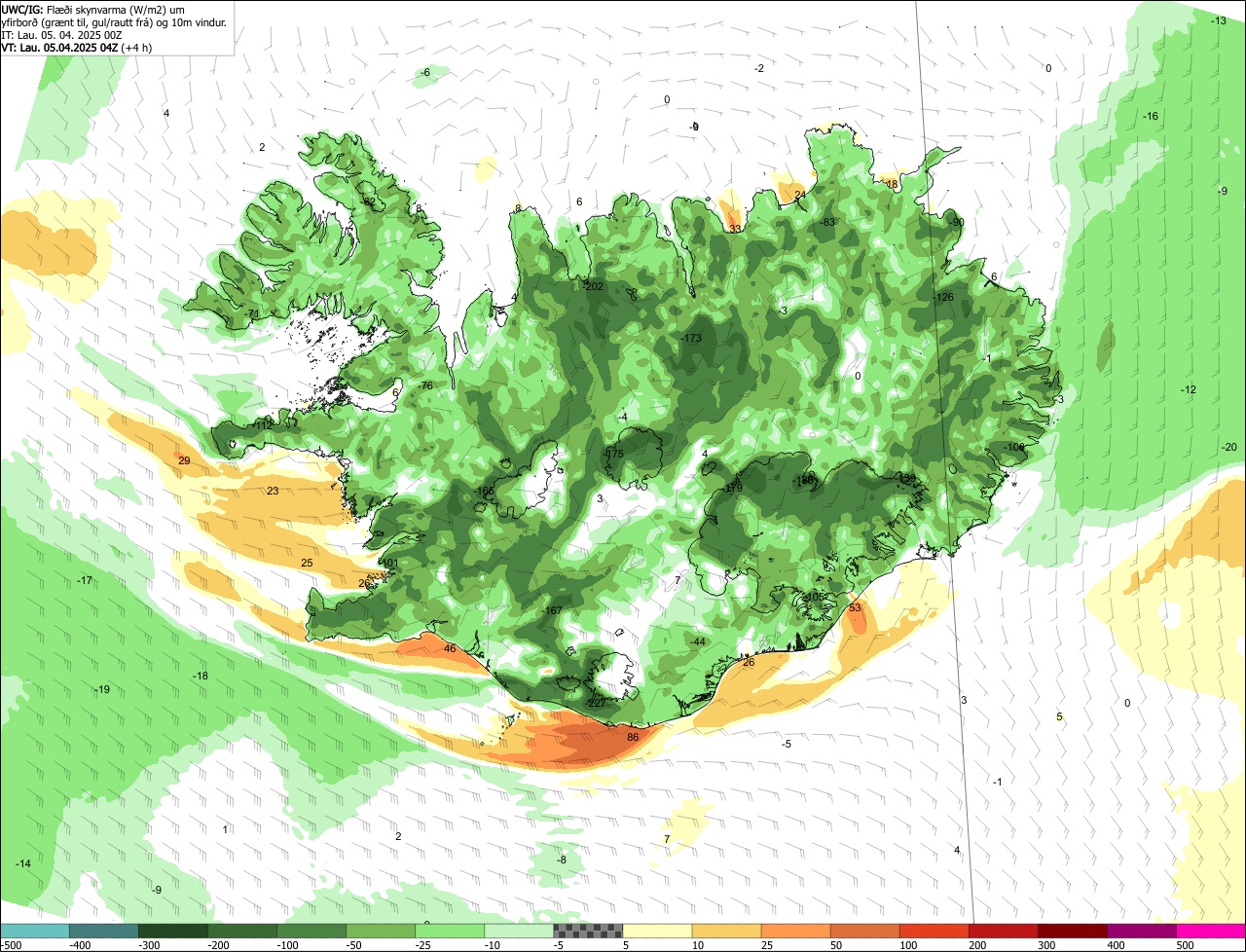The width and height of the screenshot is (1246, 952).
Task: Click the legend swatch between -25 and -10
Action: coord(450,931)
